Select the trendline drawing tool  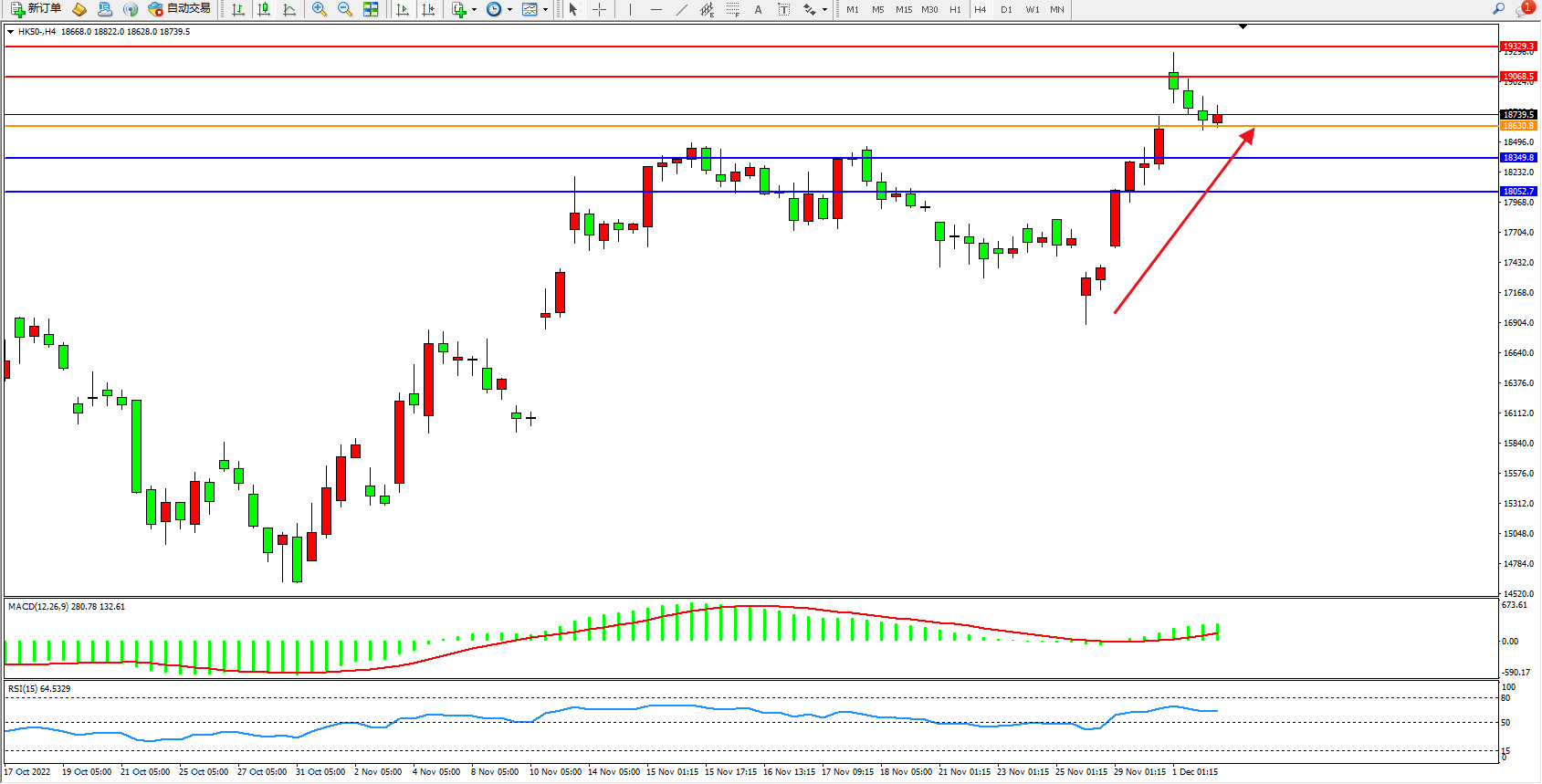[682, 9]
